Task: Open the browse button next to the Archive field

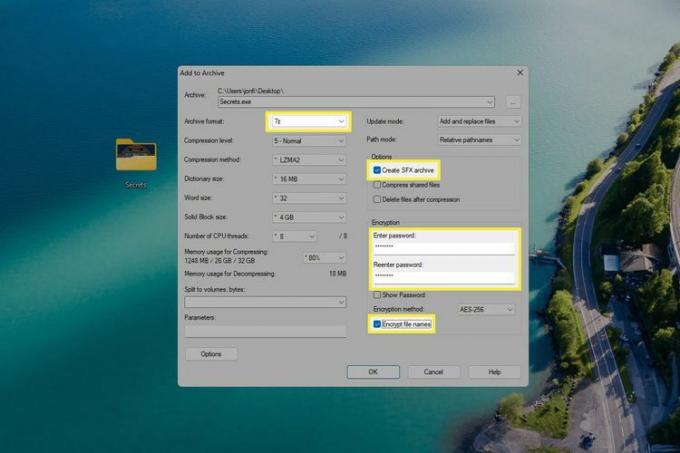Action: (x=513, y=102)
